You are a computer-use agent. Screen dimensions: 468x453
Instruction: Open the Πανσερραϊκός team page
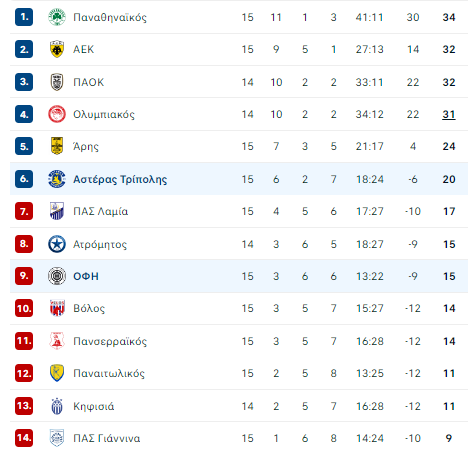tap(110, 341)
